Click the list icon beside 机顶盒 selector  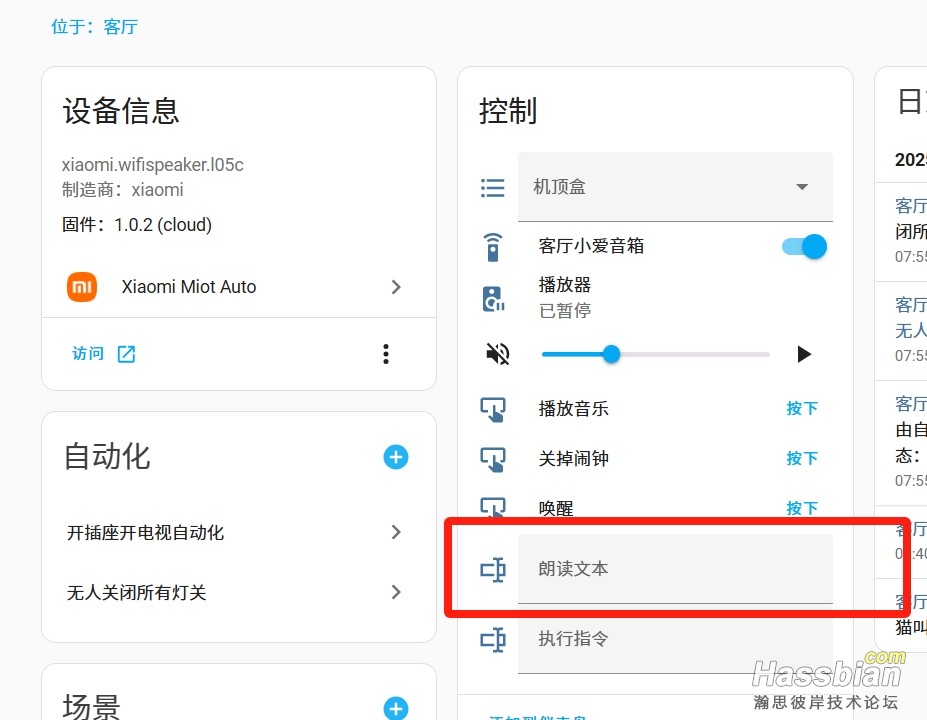pos(492,188)
